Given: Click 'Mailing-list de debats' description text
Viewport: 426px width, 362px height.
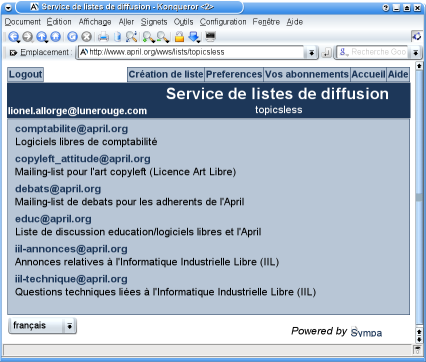Looking at the screenshot, I should pos(130,202).
